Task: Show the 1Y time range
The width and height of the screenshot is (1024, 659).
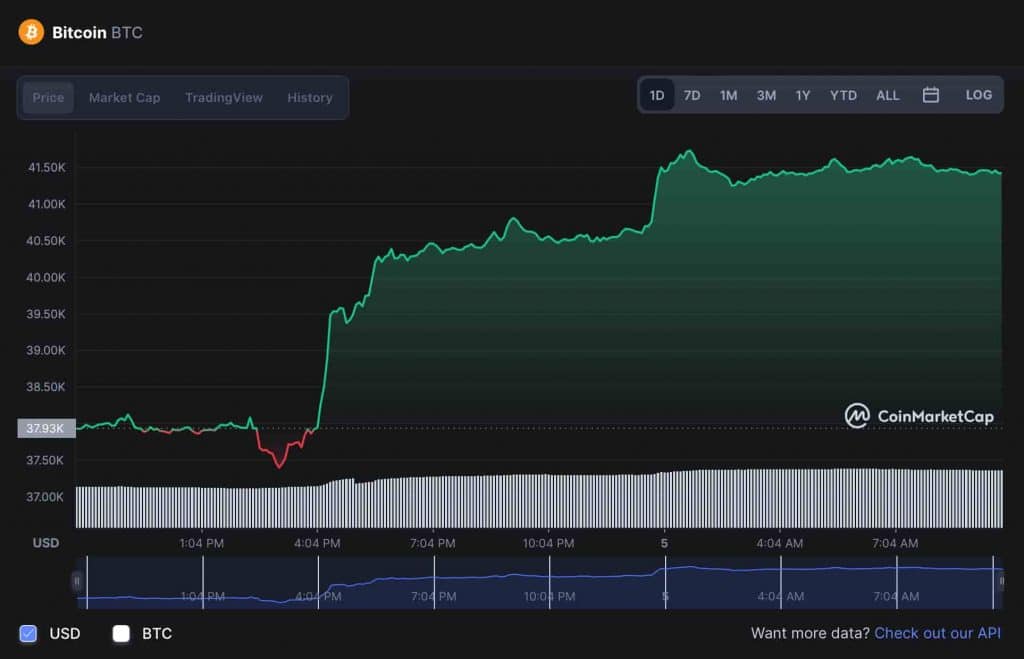Action: point(803,96)
